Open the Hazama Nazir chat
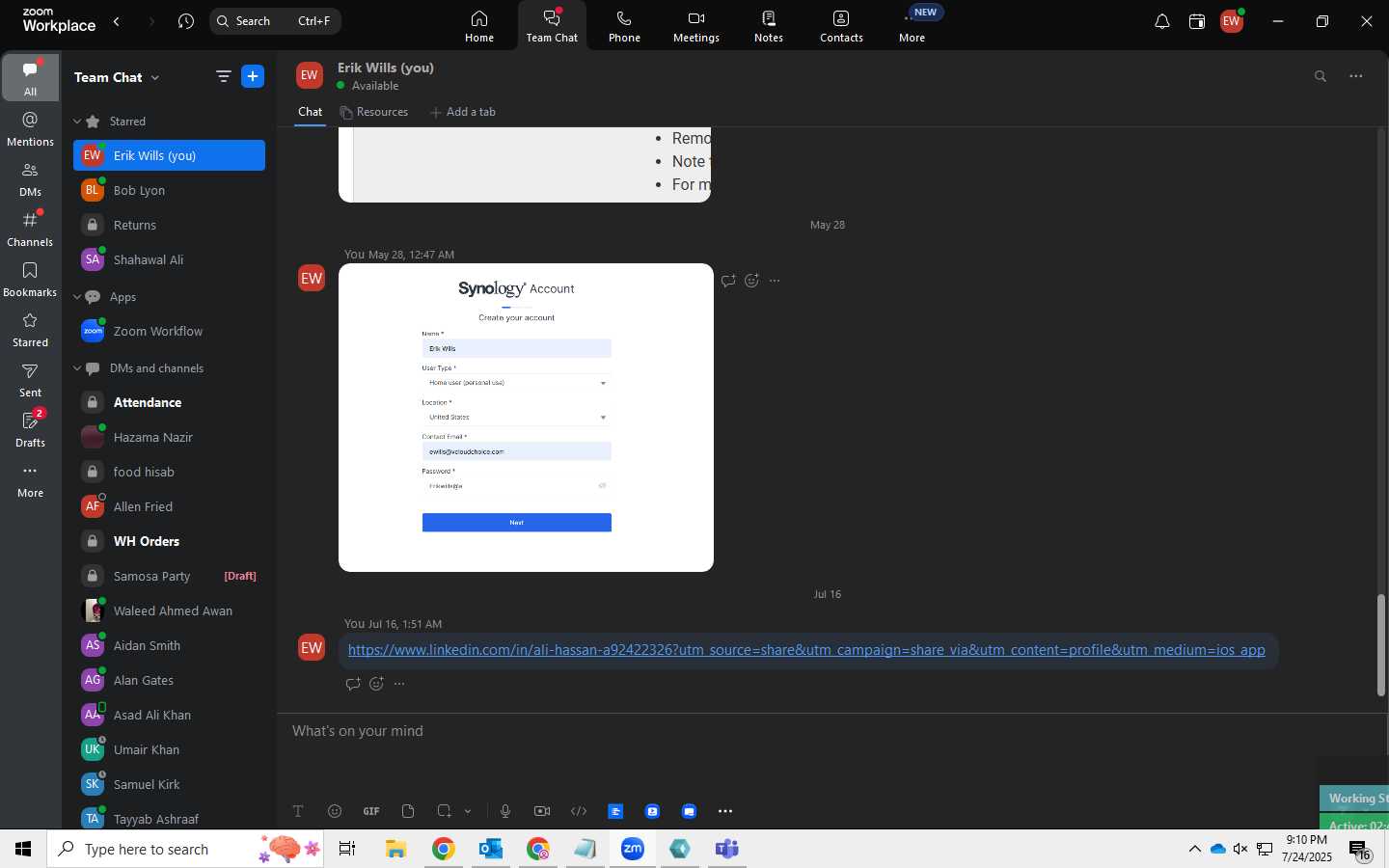Viewport: 1389px width, 868px height. [x=169, y=437]
